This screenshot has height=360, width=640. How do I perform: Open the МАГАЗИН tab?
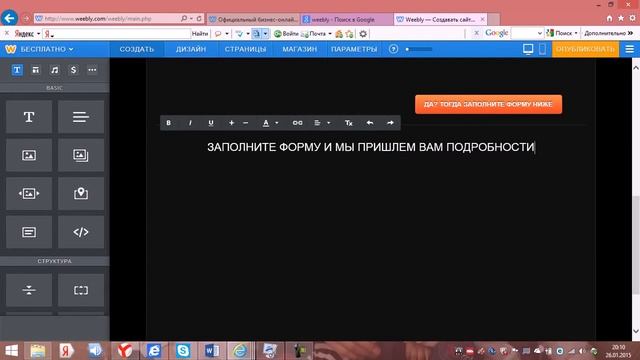click(x=300, y=49)
